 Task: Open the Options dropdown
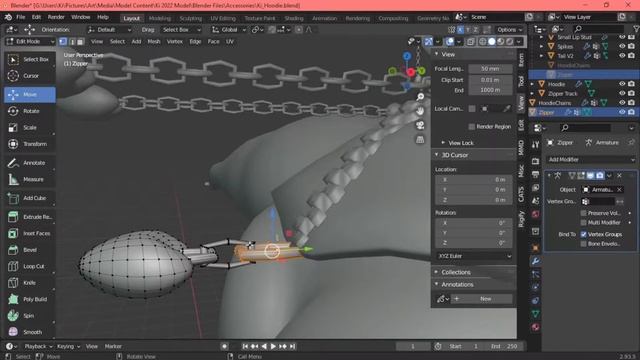coord(509,30)
